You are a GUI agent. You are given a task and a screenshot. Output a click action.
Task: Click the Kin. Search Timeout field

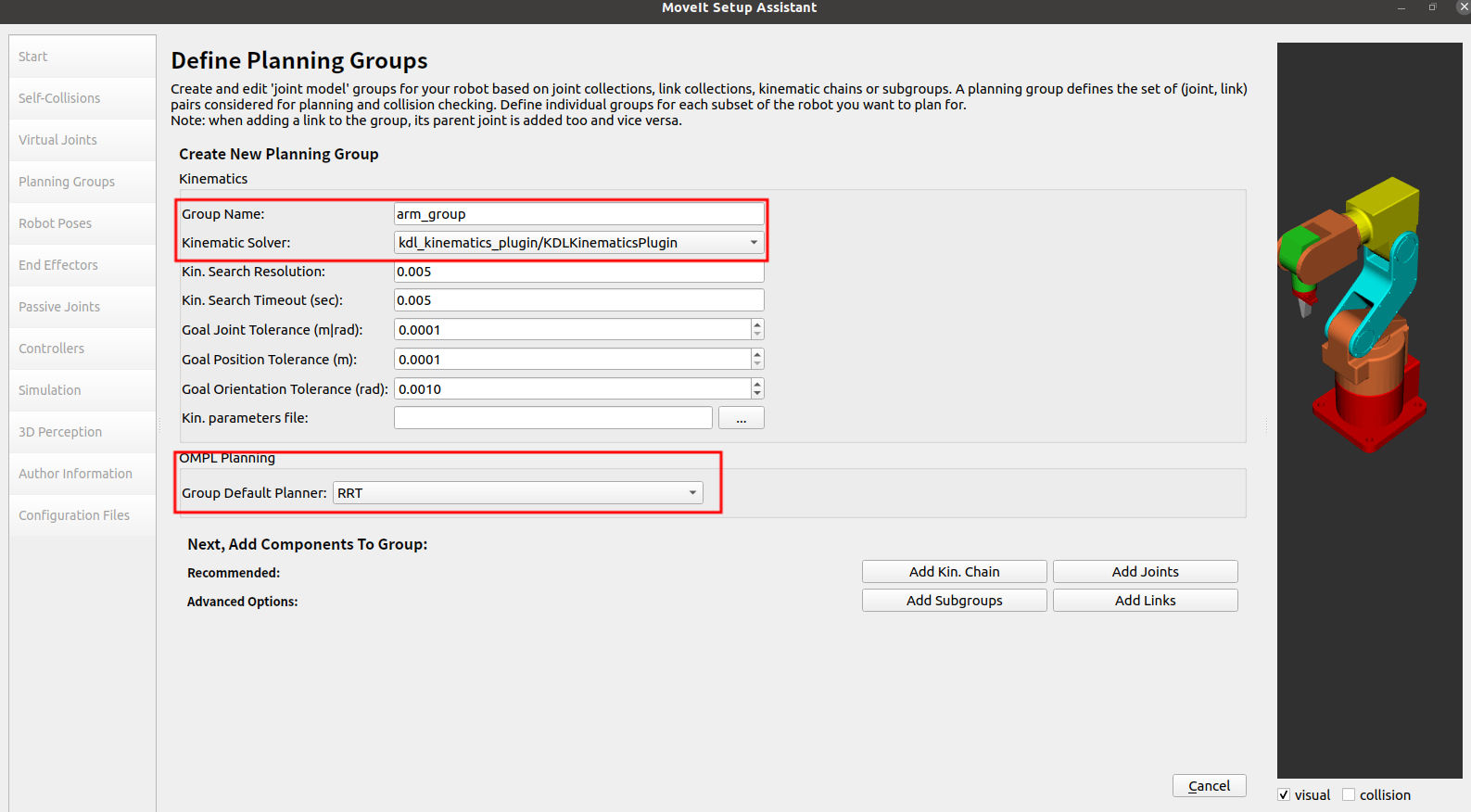[x=579, y=300]
